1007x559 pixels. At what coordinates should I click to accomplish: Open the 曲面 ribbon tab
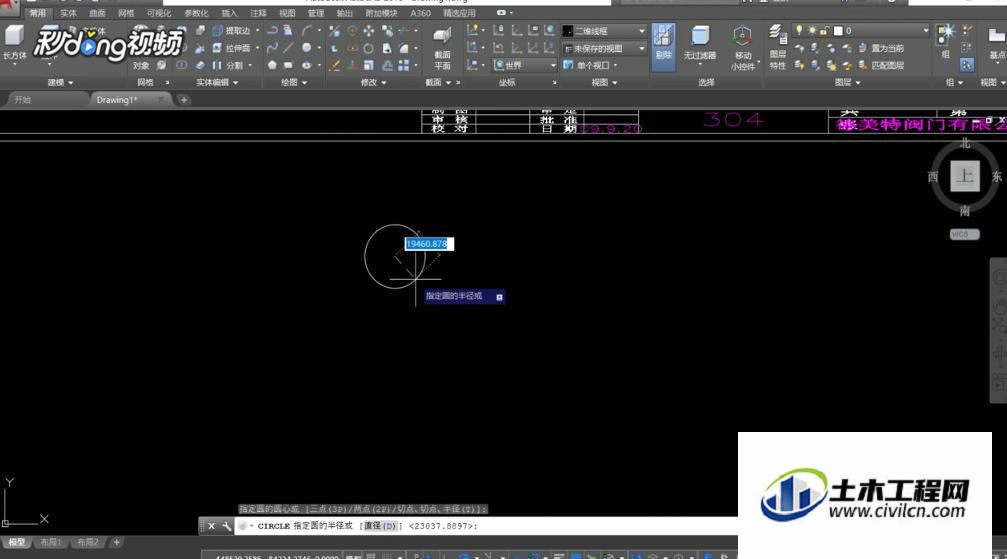coord(97,13)
